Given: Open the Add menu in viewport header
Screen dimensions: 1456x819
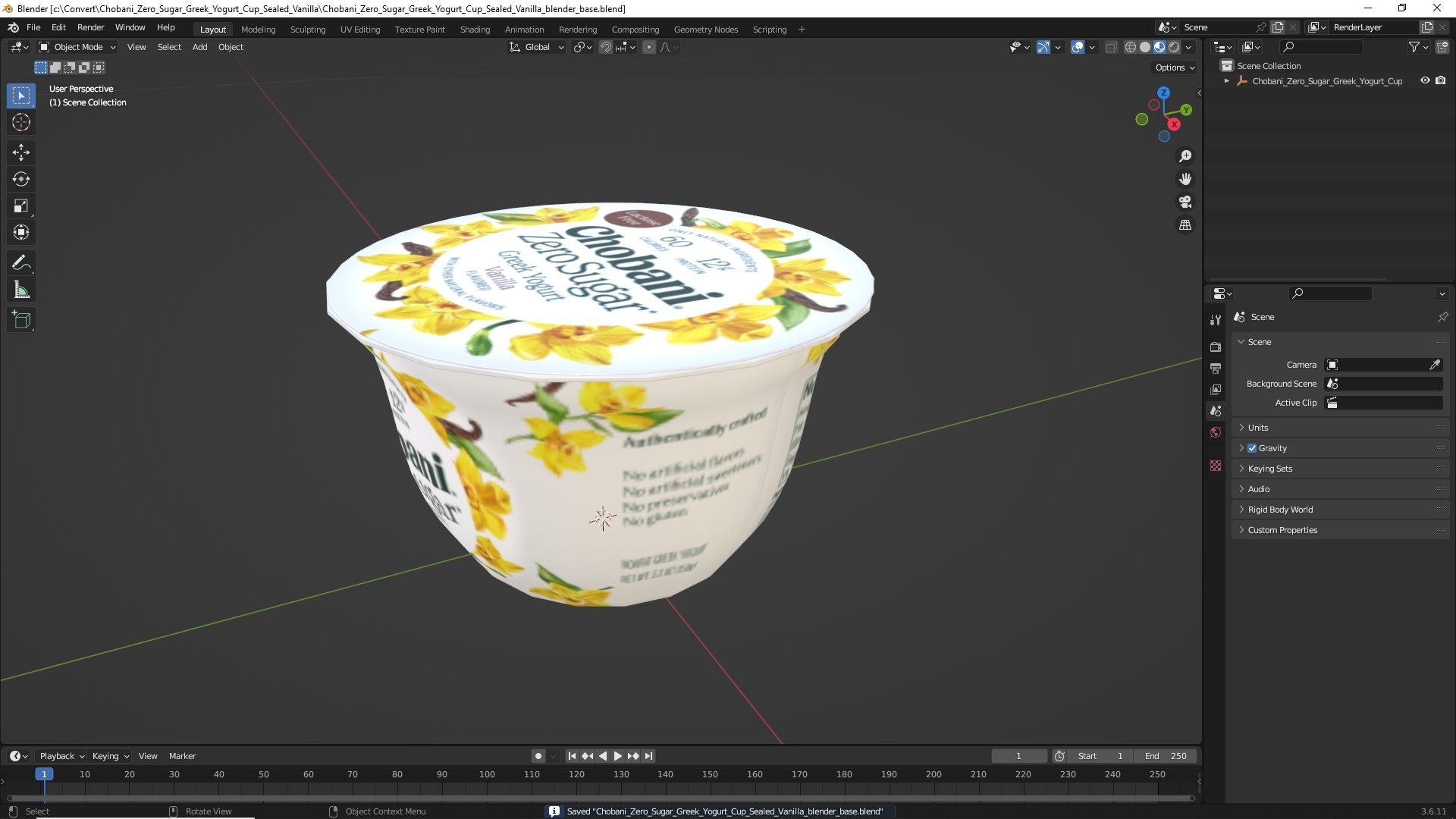Looking at the screenshot, I should [x=199, y=47].
